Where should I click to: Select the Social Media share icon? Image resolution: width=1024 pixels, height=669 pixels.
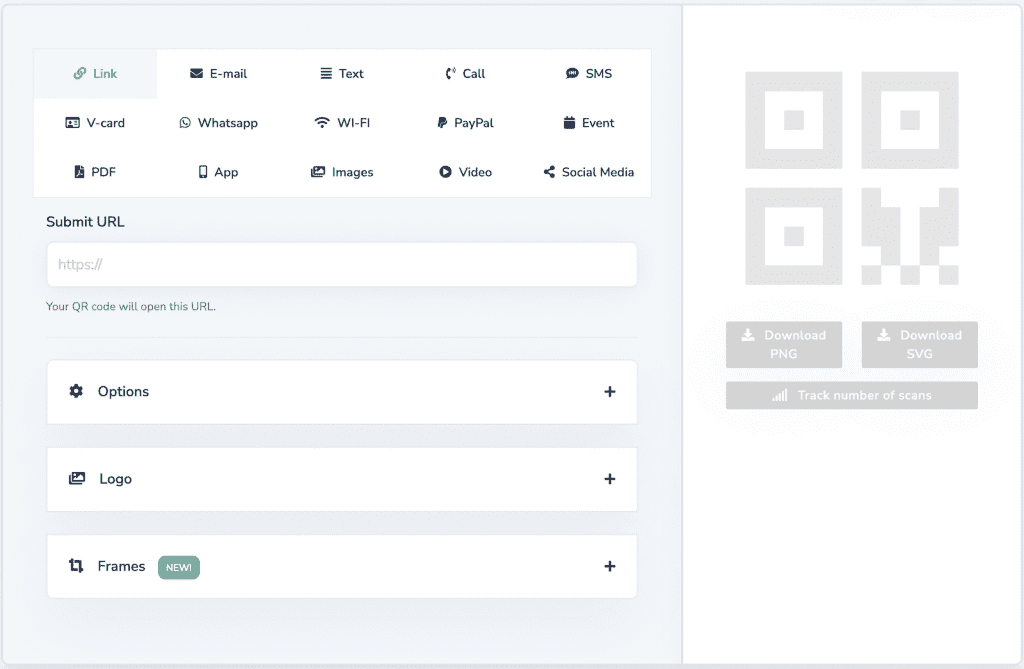click(x=549, y=172)
